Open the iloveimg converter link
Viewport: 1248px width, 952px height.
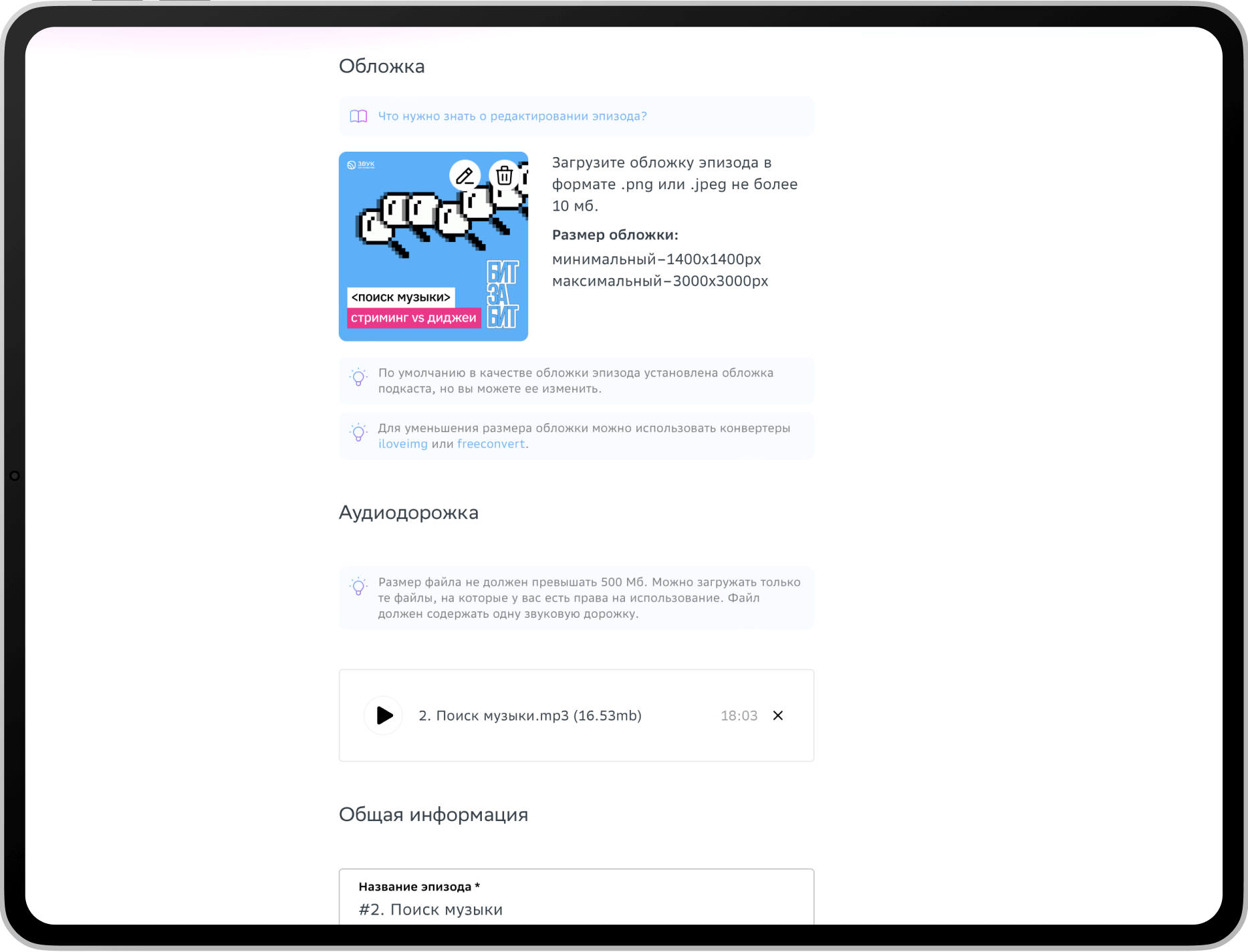coord(403,444)
